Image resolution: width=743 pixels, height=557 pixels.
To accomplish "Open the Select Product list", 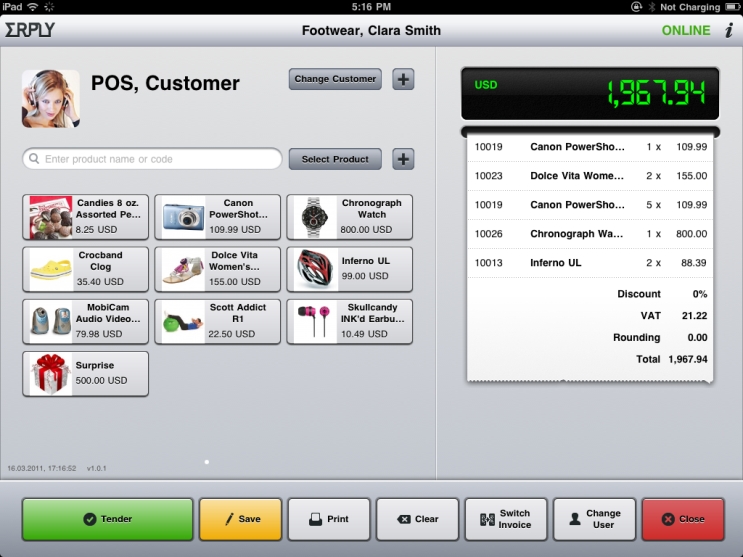I will tap(335, 159).
